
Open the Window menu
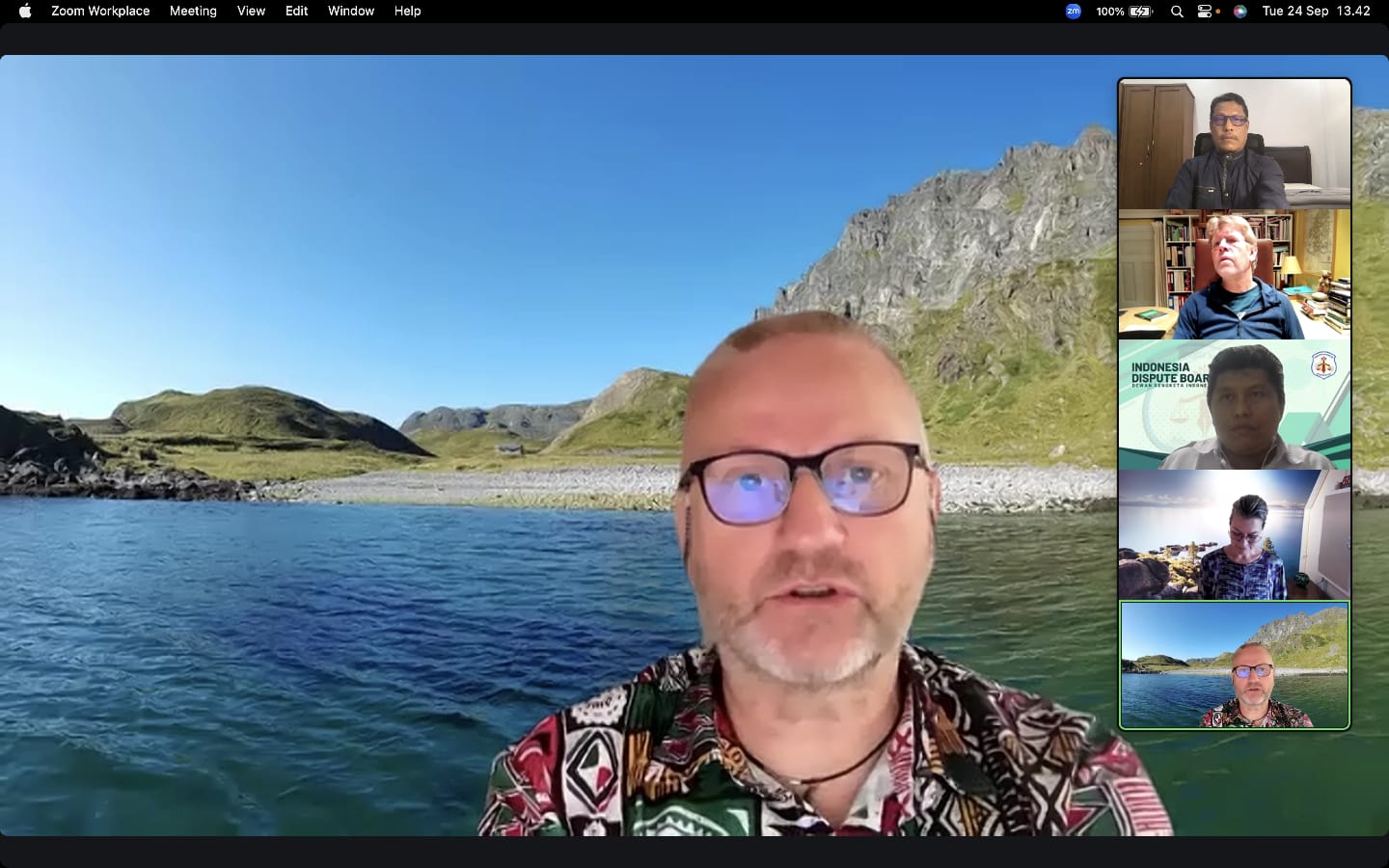point(351,12)
